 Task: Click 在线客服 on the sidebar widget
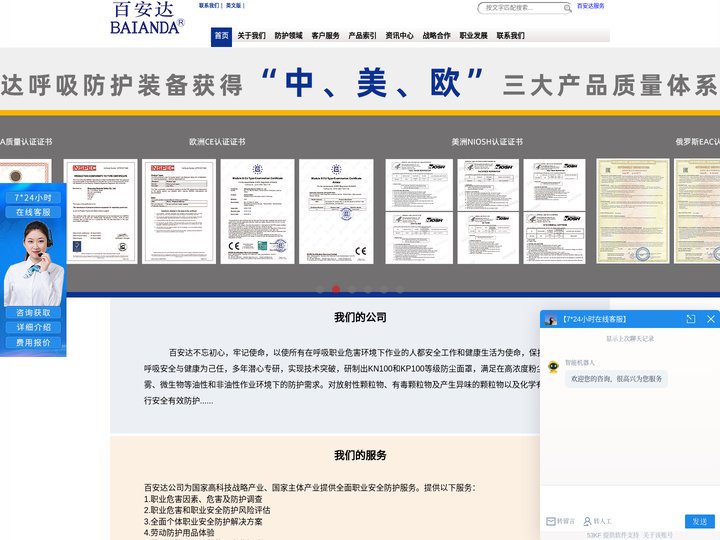pos(33,212)
